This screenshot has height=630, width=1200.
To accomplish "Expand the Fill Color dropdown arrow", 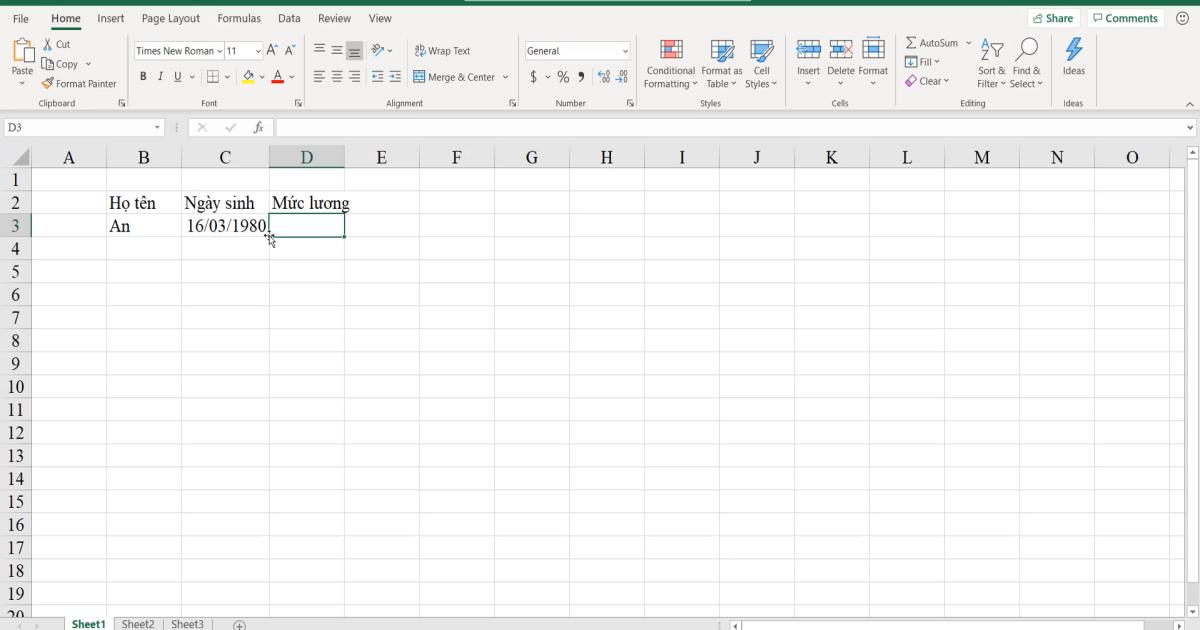I will pos(261,76).
